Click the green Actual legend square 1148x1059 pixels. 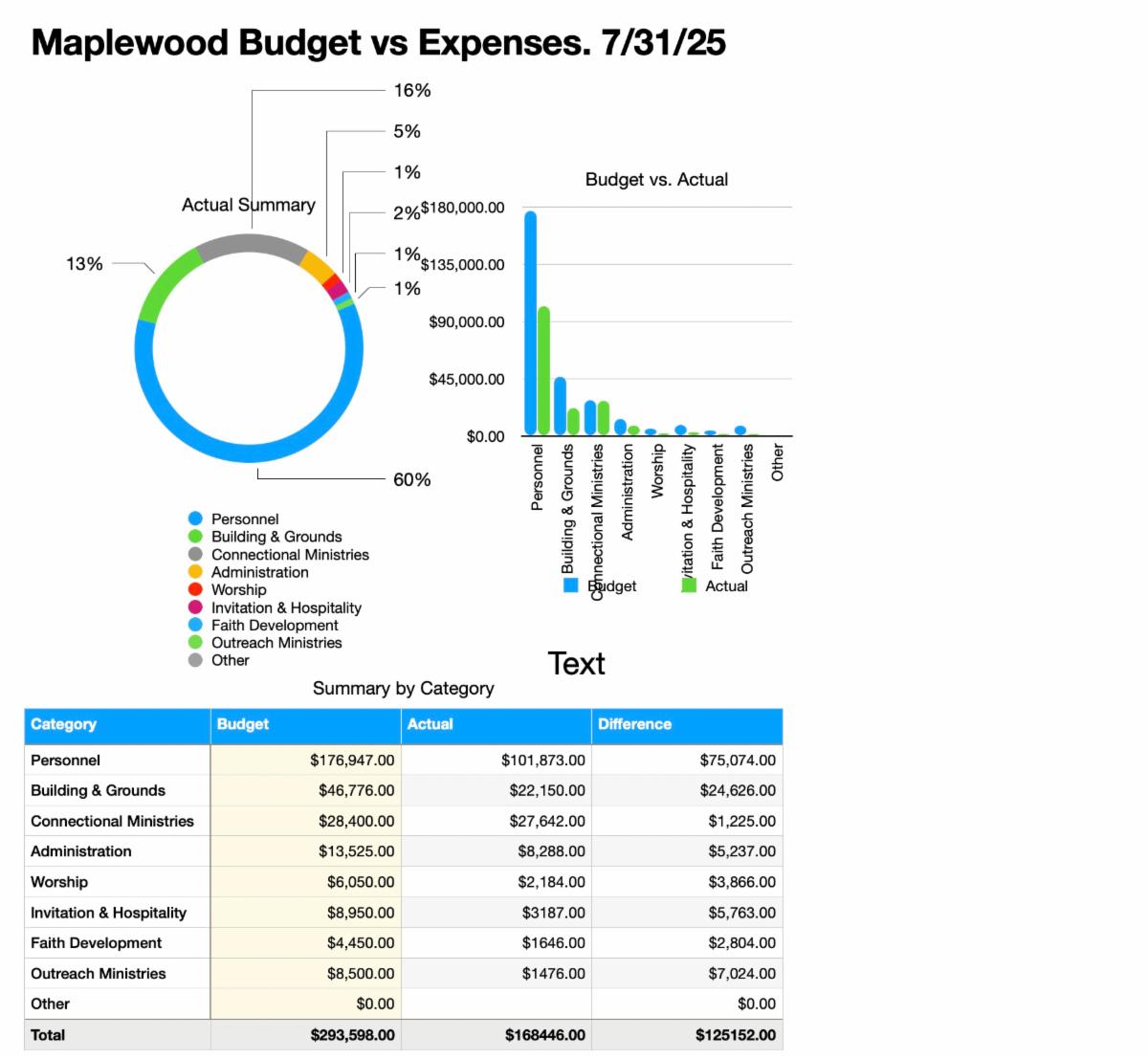click(x=689, y=585)
